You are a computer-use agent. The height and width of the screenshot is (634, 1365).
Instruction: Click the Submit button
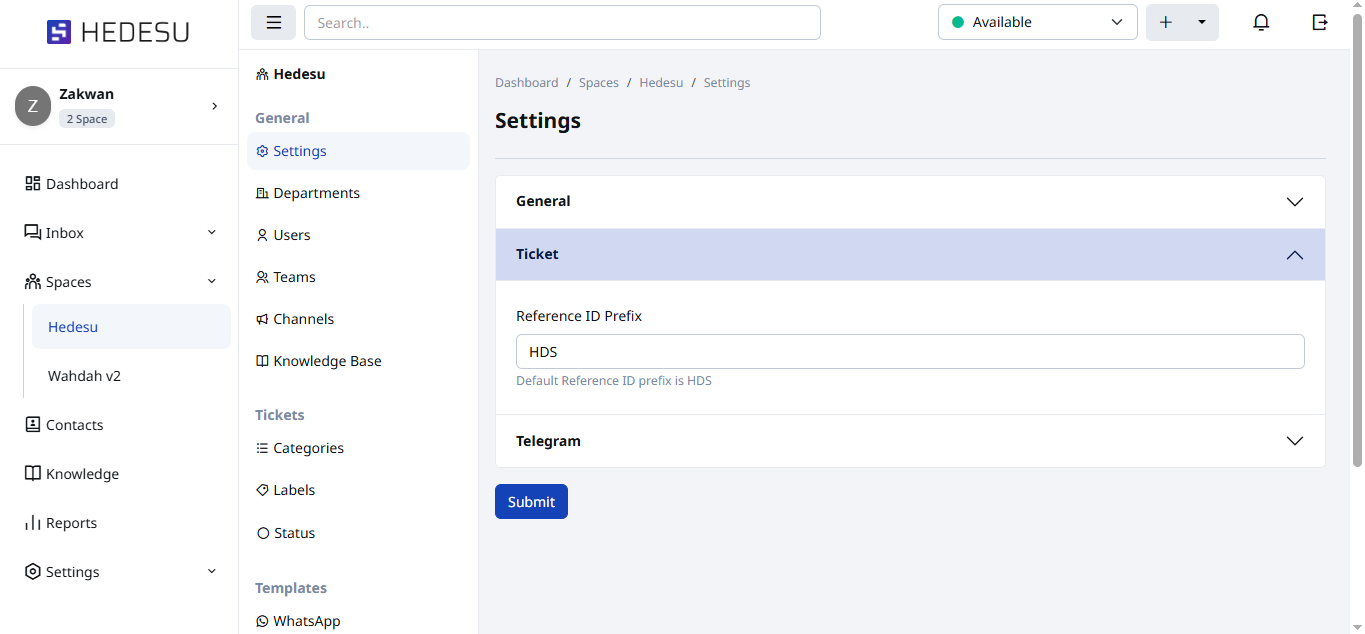click(531, 502)
